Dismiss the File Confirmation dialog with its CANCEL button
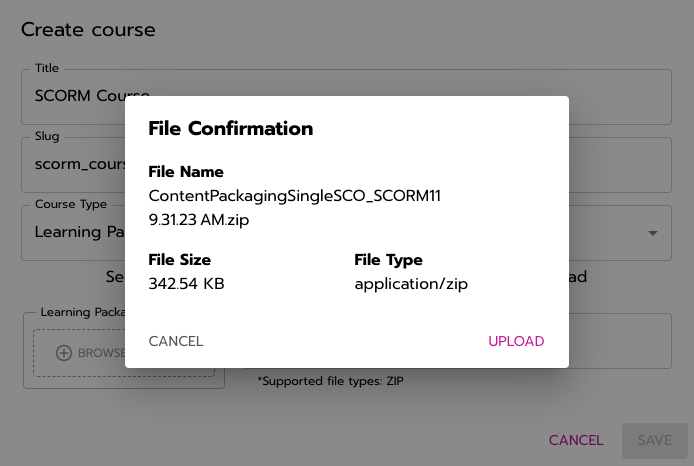 coord(176,341)
